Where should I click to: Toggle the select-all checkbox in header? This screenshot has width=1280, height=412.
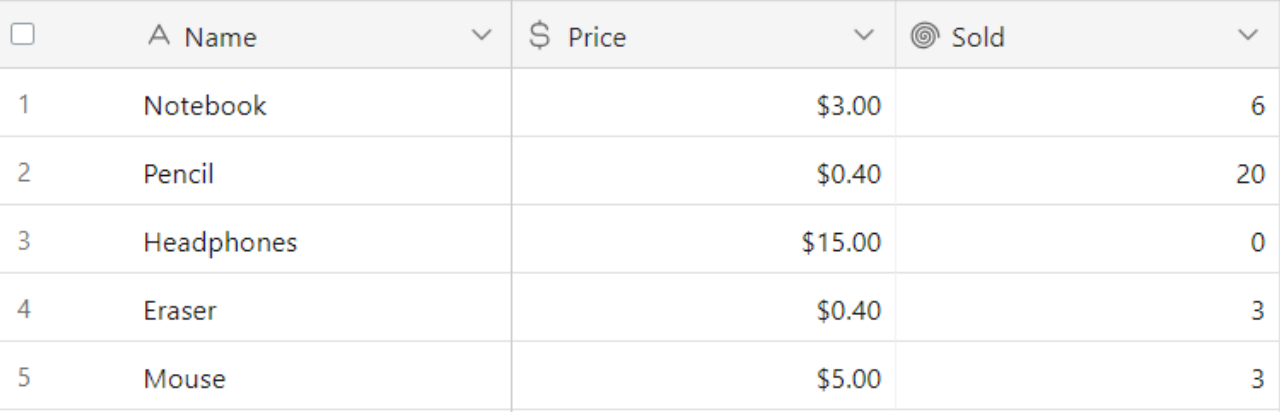pos(22,34)
